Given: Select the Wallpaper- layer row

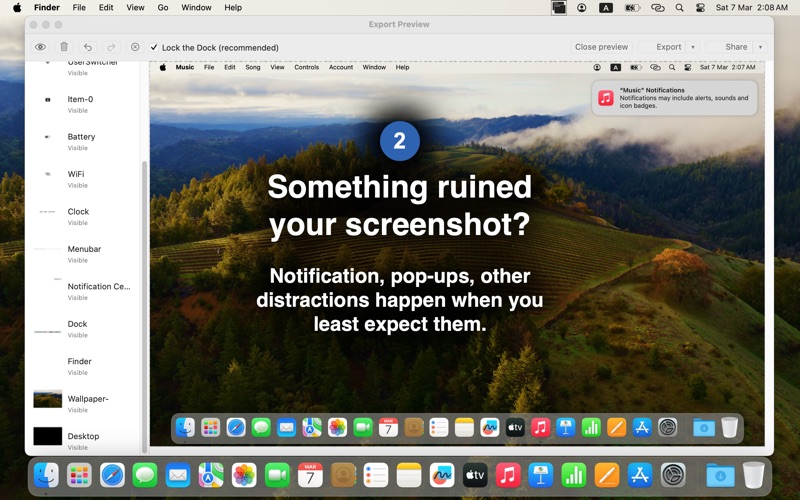Looking at the screenshot, I should click(x=82, y=404).
